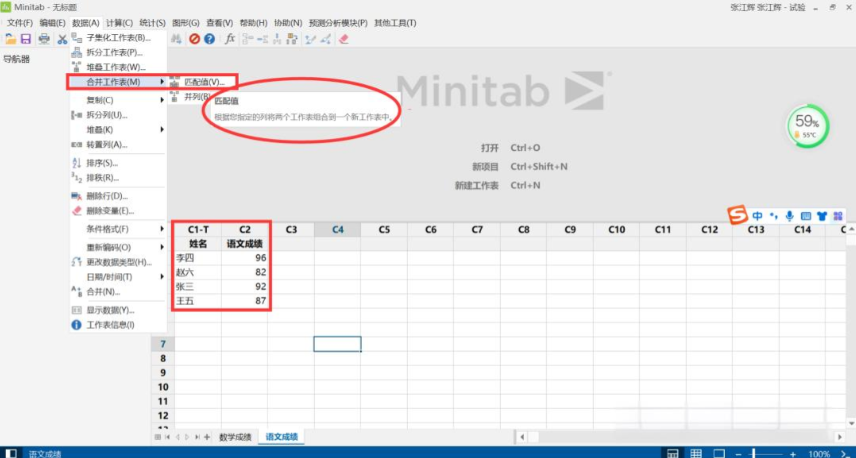Click the Sogou soft keyboard icon
Screen dimensions: 856x458
pyautogui.click(x=806, y=216)
